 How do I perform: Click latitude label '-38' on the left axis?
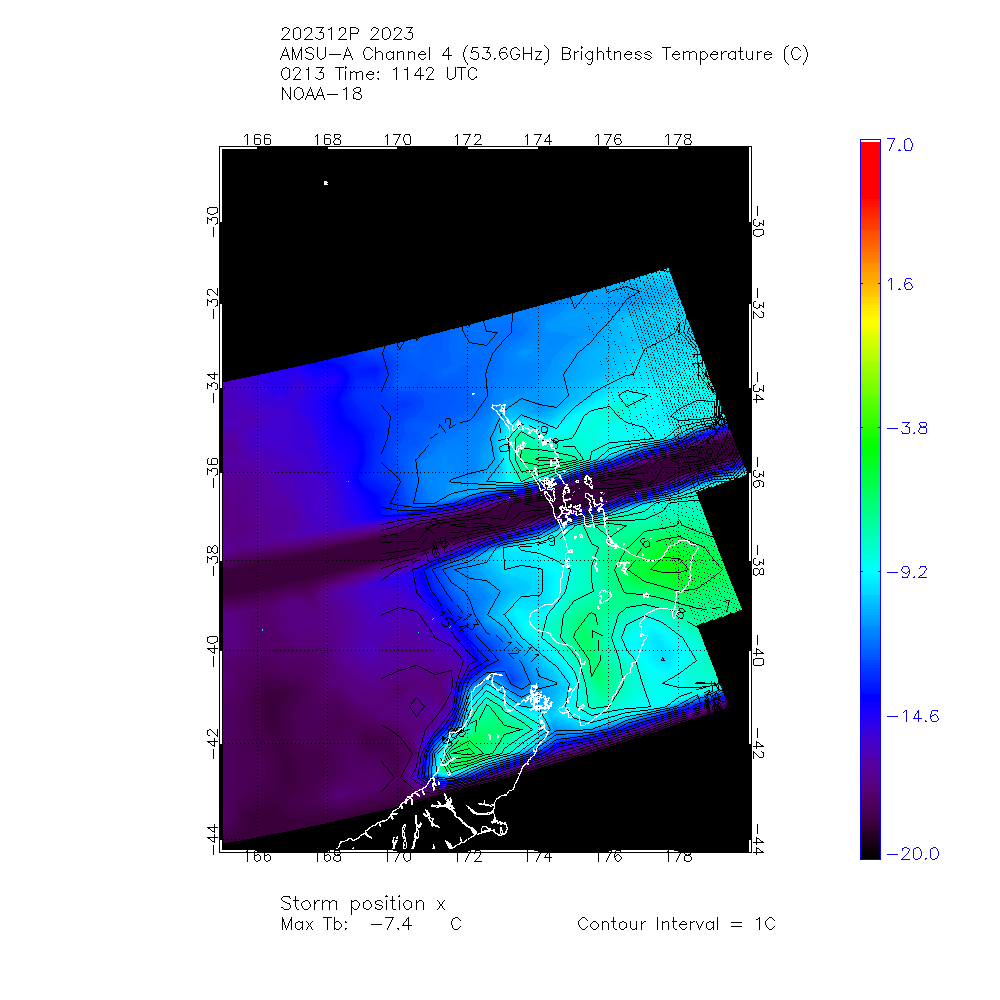click(x=212, y=561)
